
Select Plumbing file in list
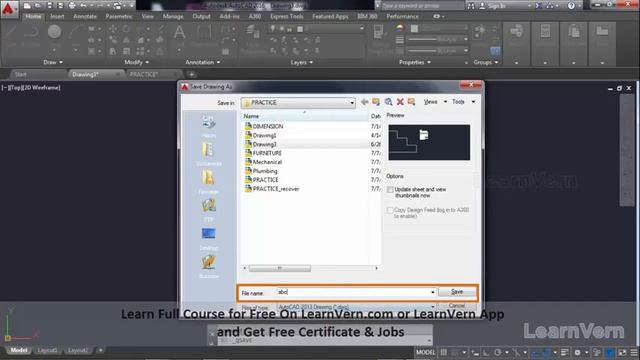[x=261, y=171]
